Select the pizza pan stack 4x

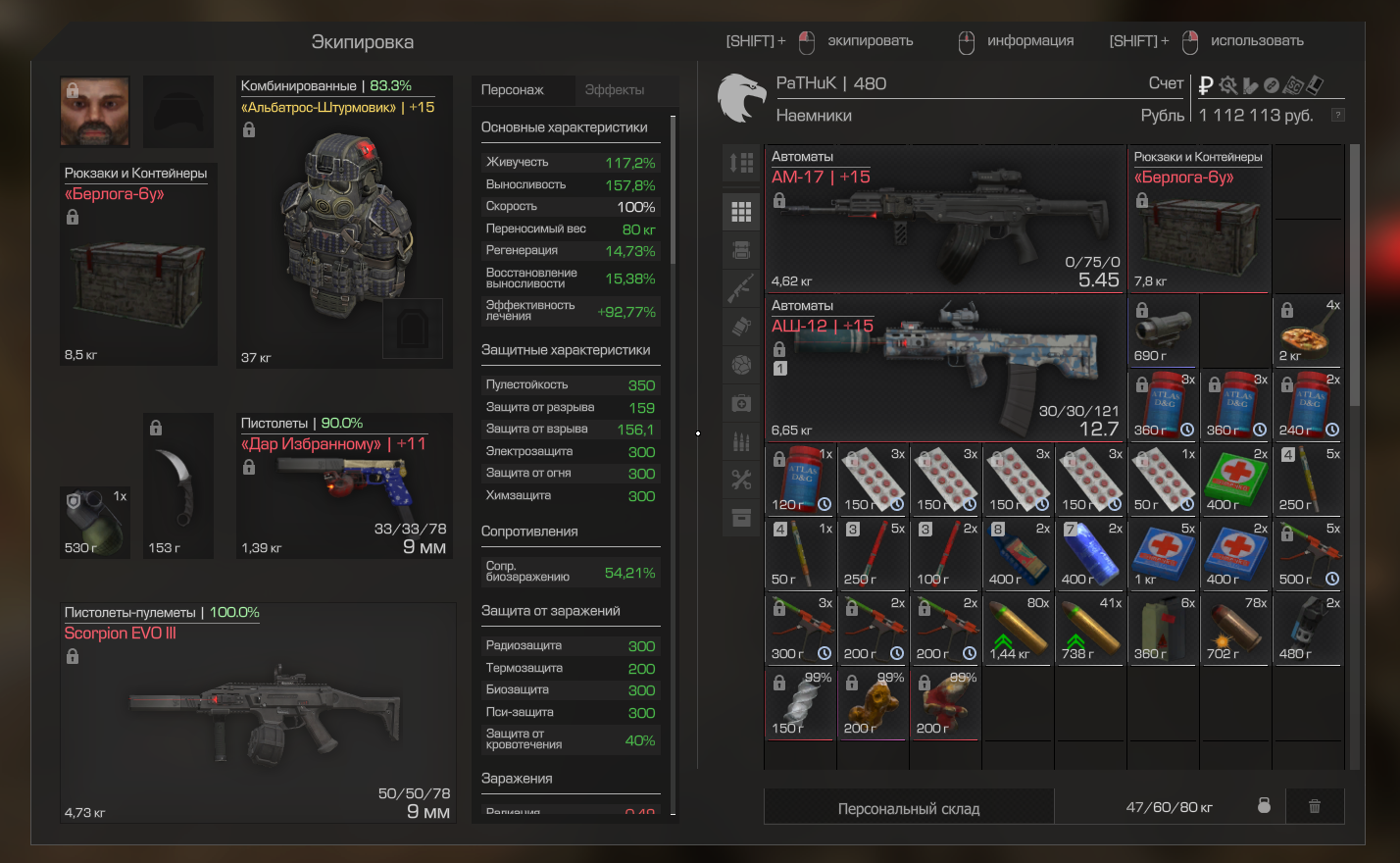tap(1308, 330)
